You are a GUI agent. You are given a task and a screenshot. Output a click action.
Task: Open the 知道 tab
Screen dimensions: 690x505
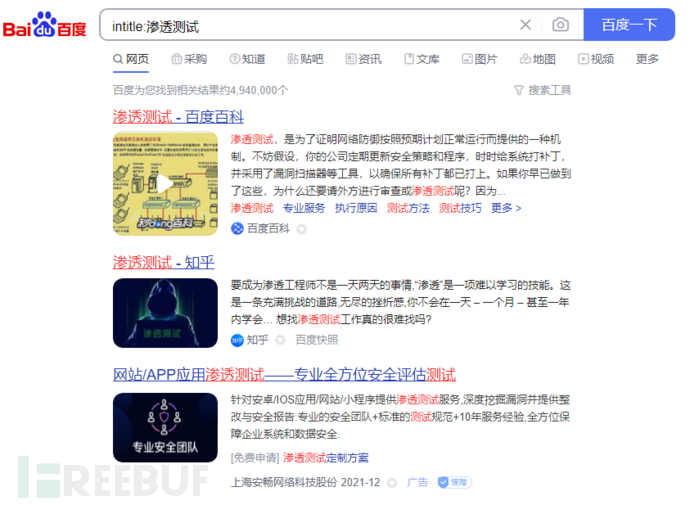(x=247, y=59)
